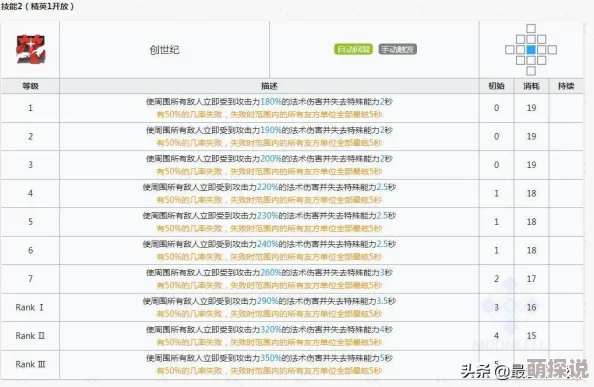This screenshot has width=594, height=387.
Task: Click the attack range grid diagram
Action: 531,50
